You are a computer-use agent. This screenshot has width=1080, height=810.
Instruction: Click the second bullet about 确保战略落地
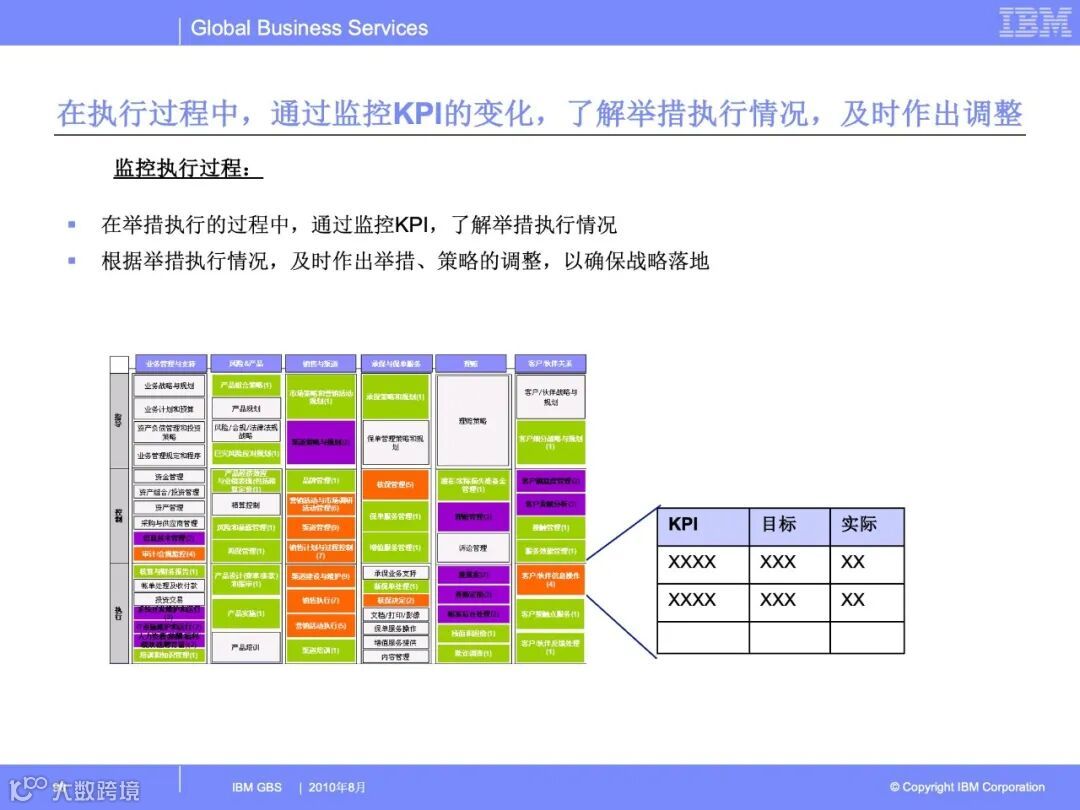(x=405, y=261)
